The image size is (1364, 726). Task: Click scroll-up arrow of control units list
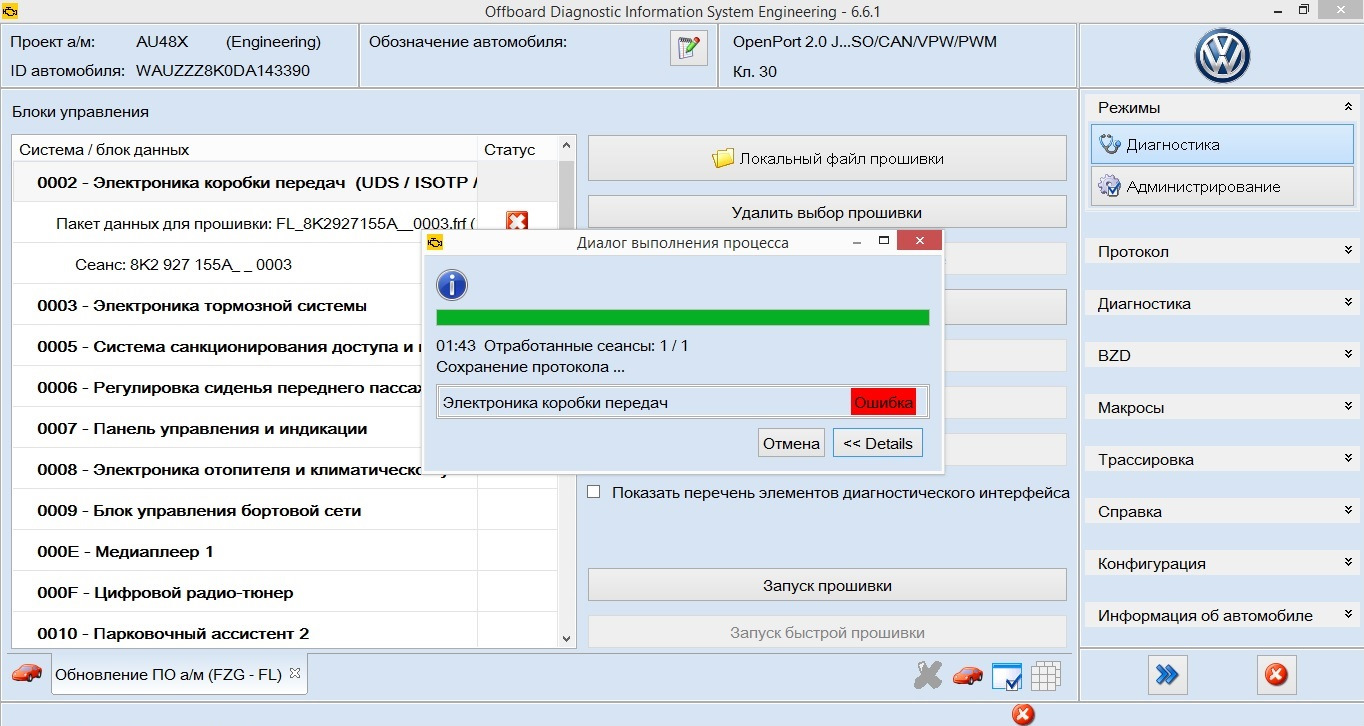tap(567, 145)
